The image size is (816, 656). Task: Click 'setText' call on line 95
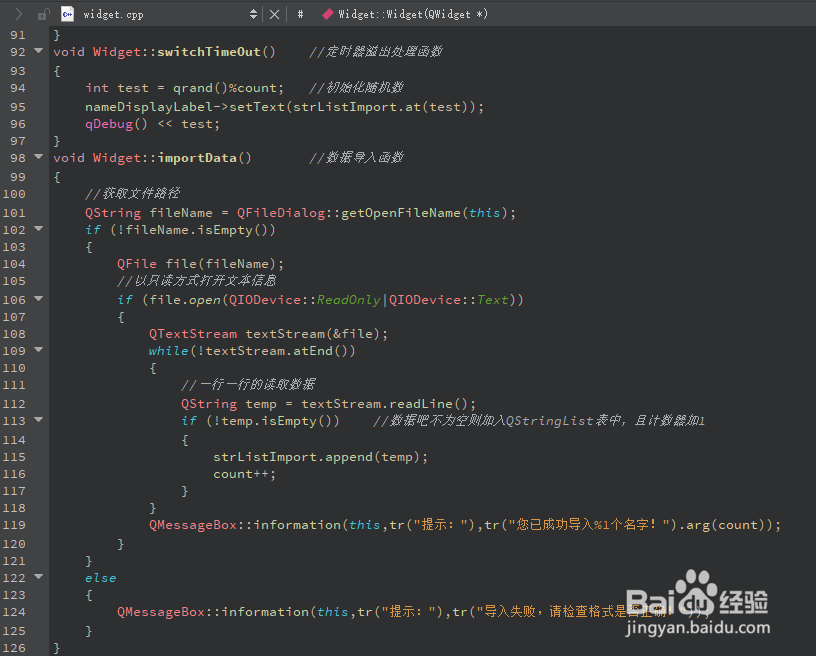coord(257,107)
